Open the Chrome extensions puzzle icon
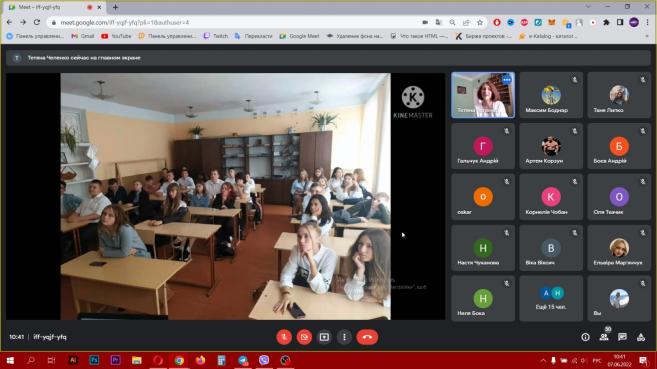657x369 pixels. pos(606,23)
